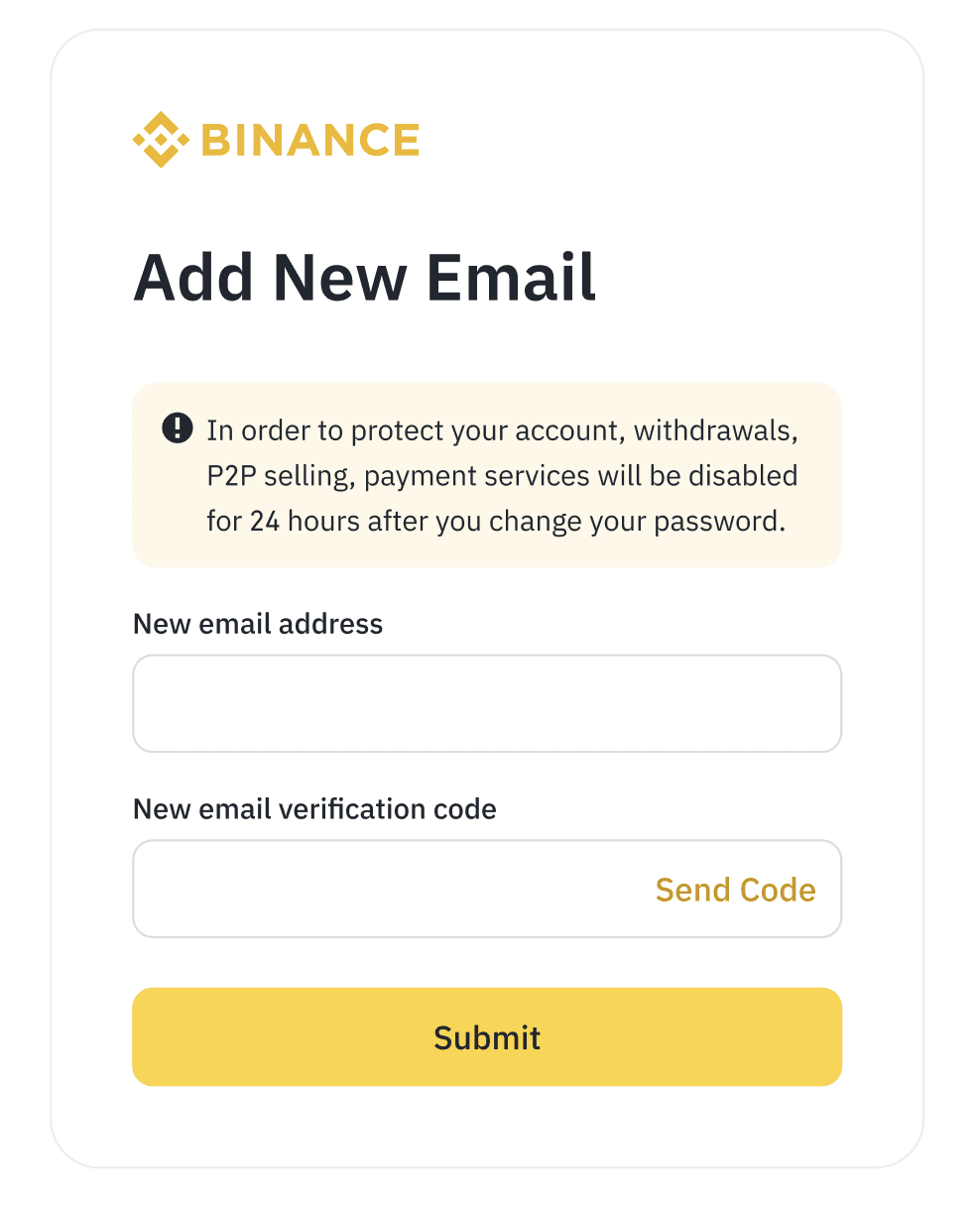The width and height of the screenshot is (980, 1210).
Task: Click the exclamation warning icon
Action: (177, 428)
